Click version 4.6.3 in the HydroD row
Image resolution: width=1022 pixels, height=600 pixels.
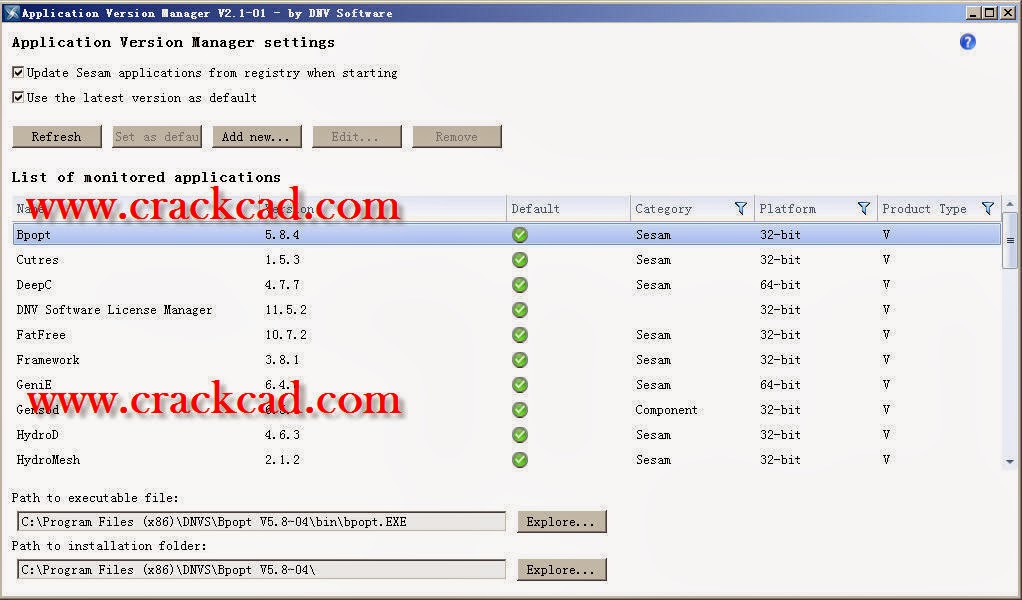pyautogui.click(x=282, y=435)
